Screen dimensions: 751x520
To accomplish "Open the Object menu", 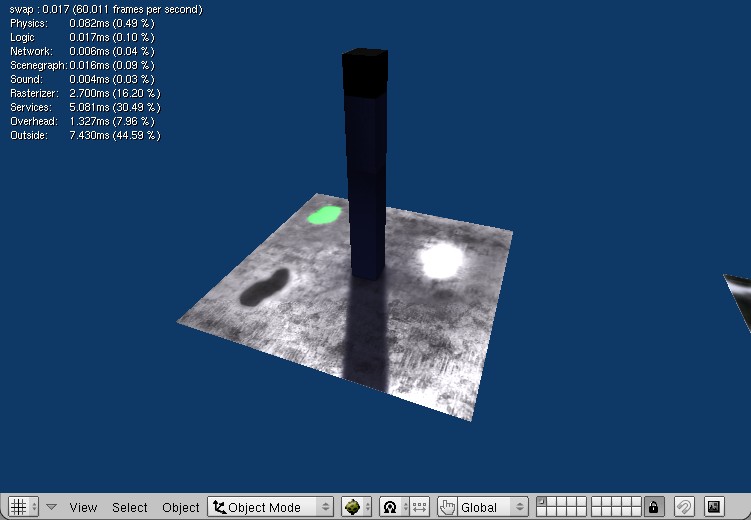I will click(181, 507).
